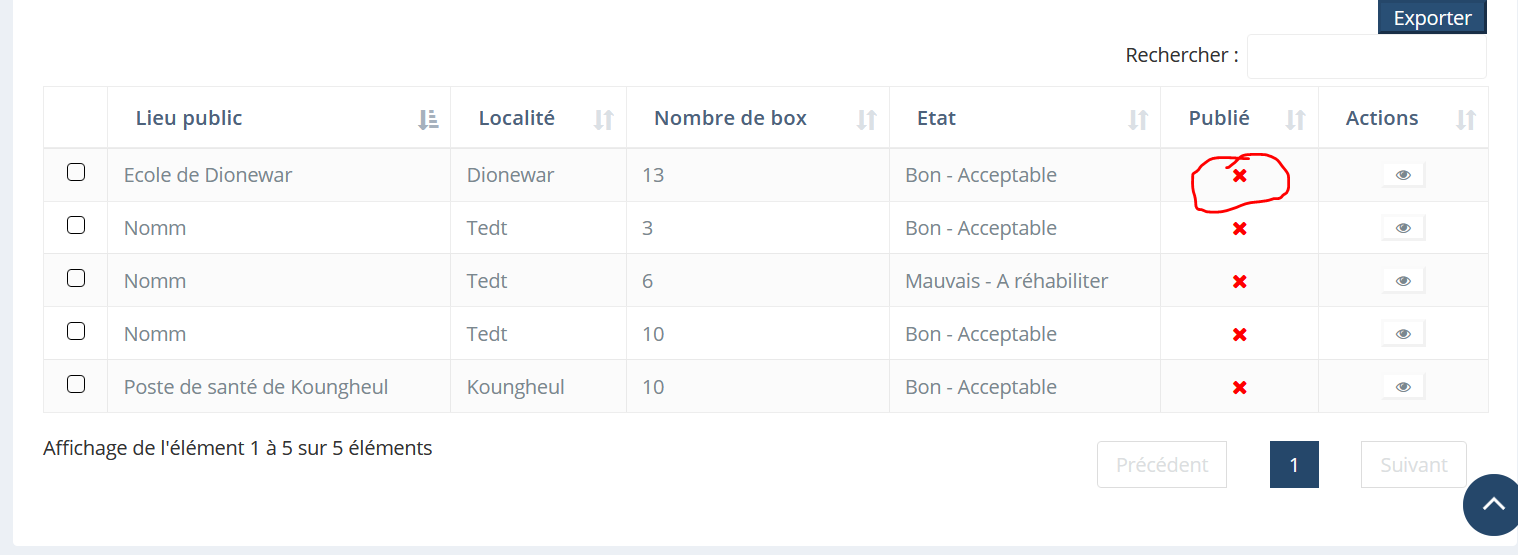Viewport: 1518px width, 555px height.
Task: Click the Exporter button
Action: [1432, 18]
